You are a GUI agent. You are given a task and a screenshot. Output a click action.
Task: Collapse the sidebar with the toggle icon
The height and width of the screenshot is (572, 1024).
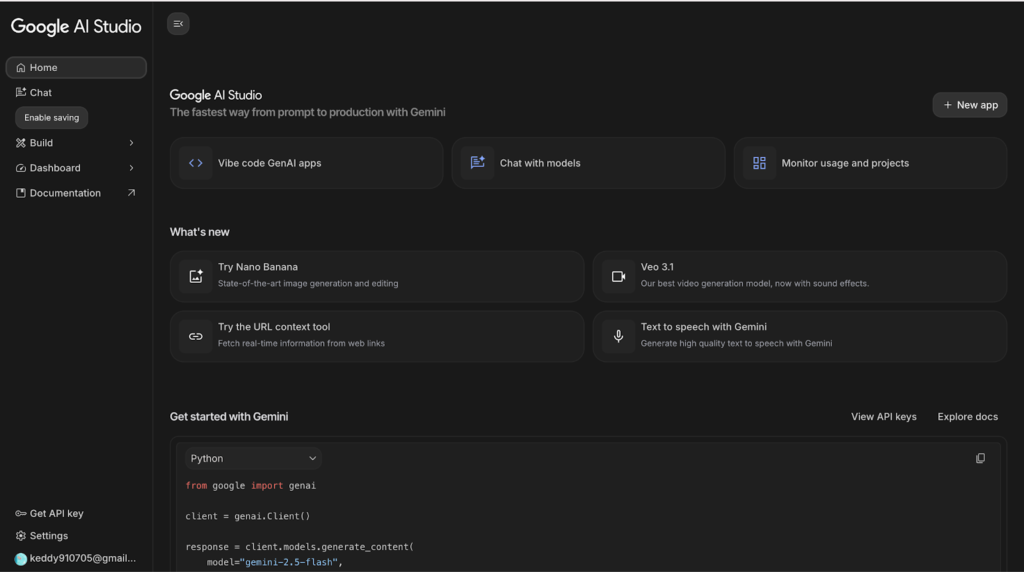coord(178,24)
